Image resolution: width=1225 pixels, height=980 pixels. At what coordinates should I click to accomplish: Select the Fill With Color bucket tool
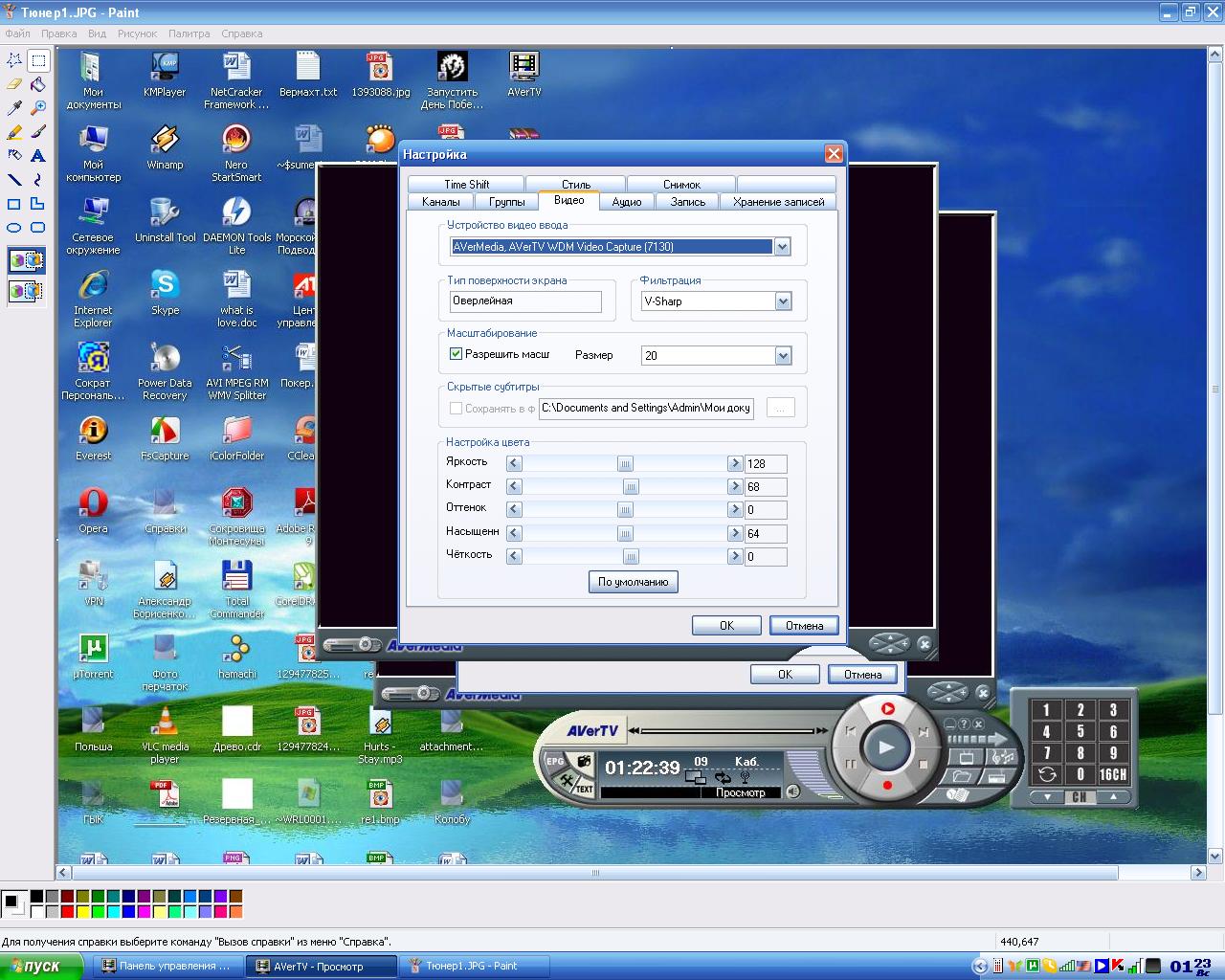(x=38, y=84)
